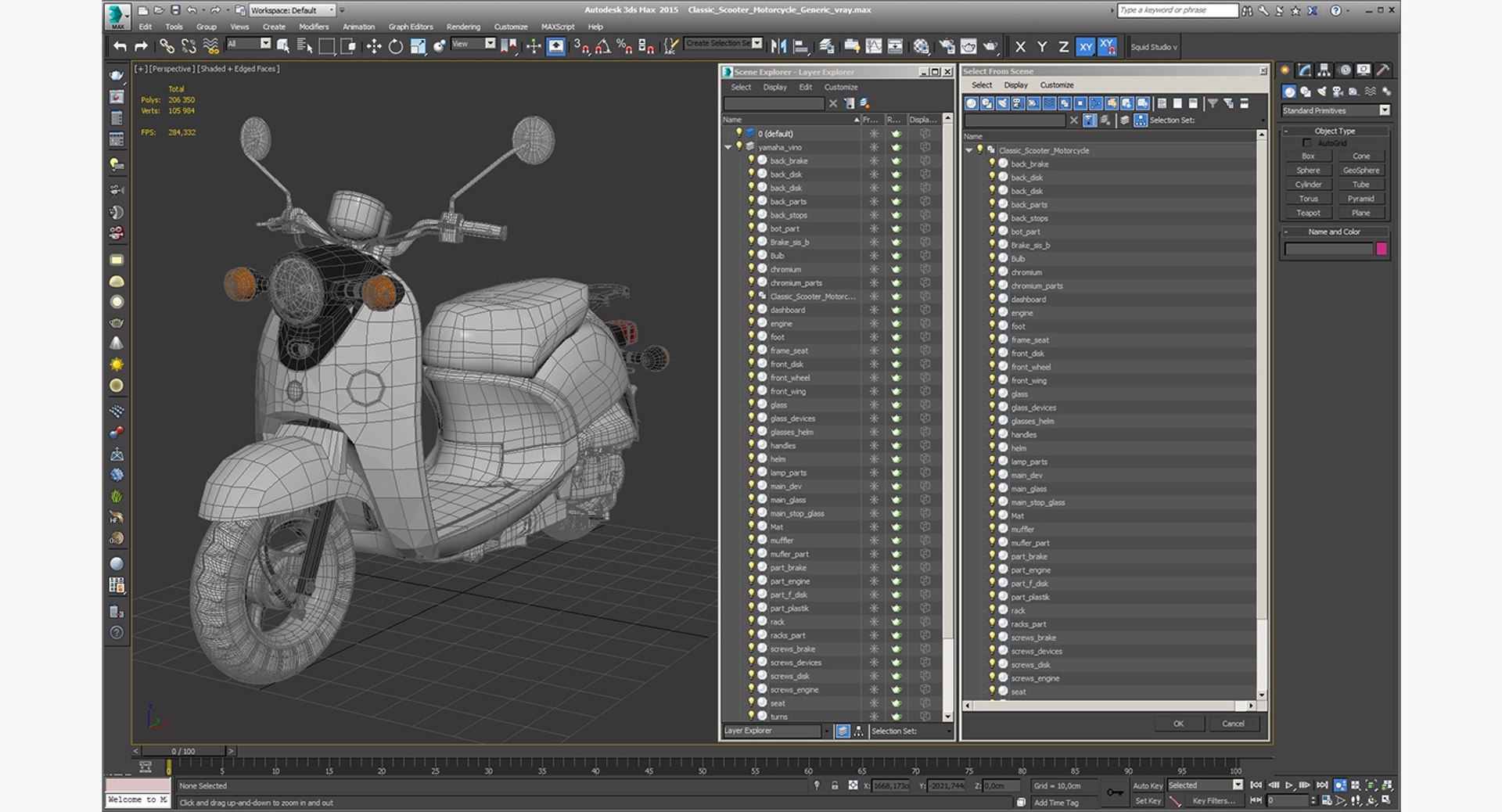Click the Undo arrow in main toolbar
The height and width of the screenshot is (812, 1502).
(120, 47)
